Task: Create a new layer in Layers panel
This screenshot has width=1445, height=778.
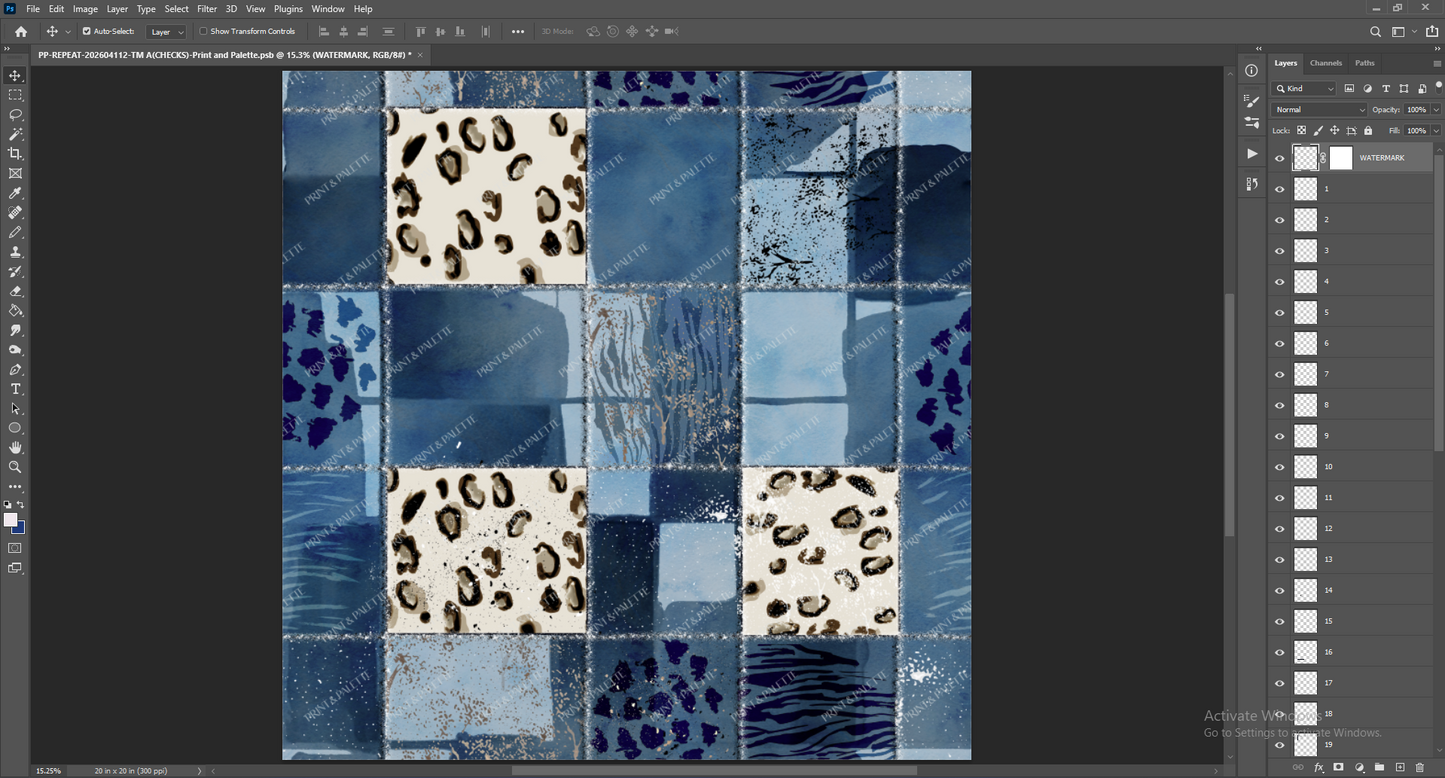Action: click(1400, 767)
